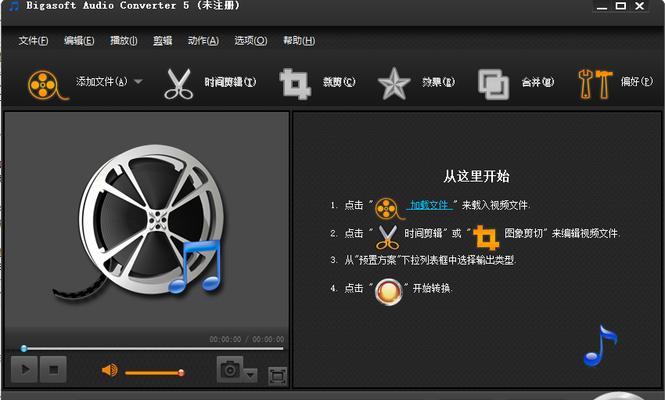Click the blue music note icon bottom right

(x=600, y=346)
